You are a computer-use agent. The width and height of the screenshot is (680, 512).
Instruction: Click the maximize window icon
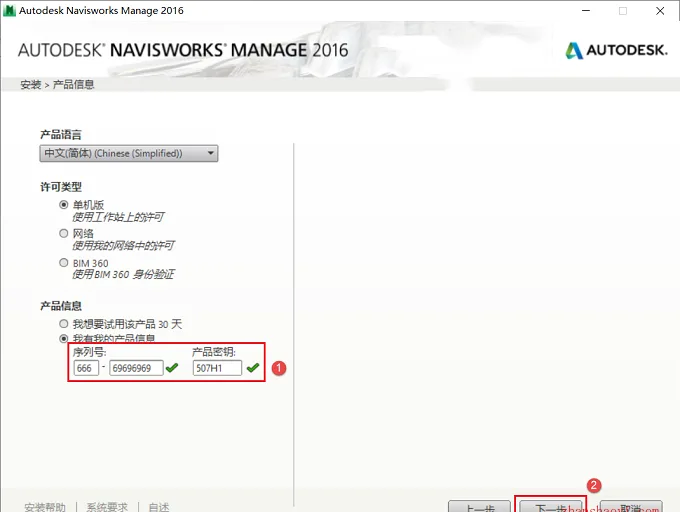pyautogui.click(x=623, y=10)
